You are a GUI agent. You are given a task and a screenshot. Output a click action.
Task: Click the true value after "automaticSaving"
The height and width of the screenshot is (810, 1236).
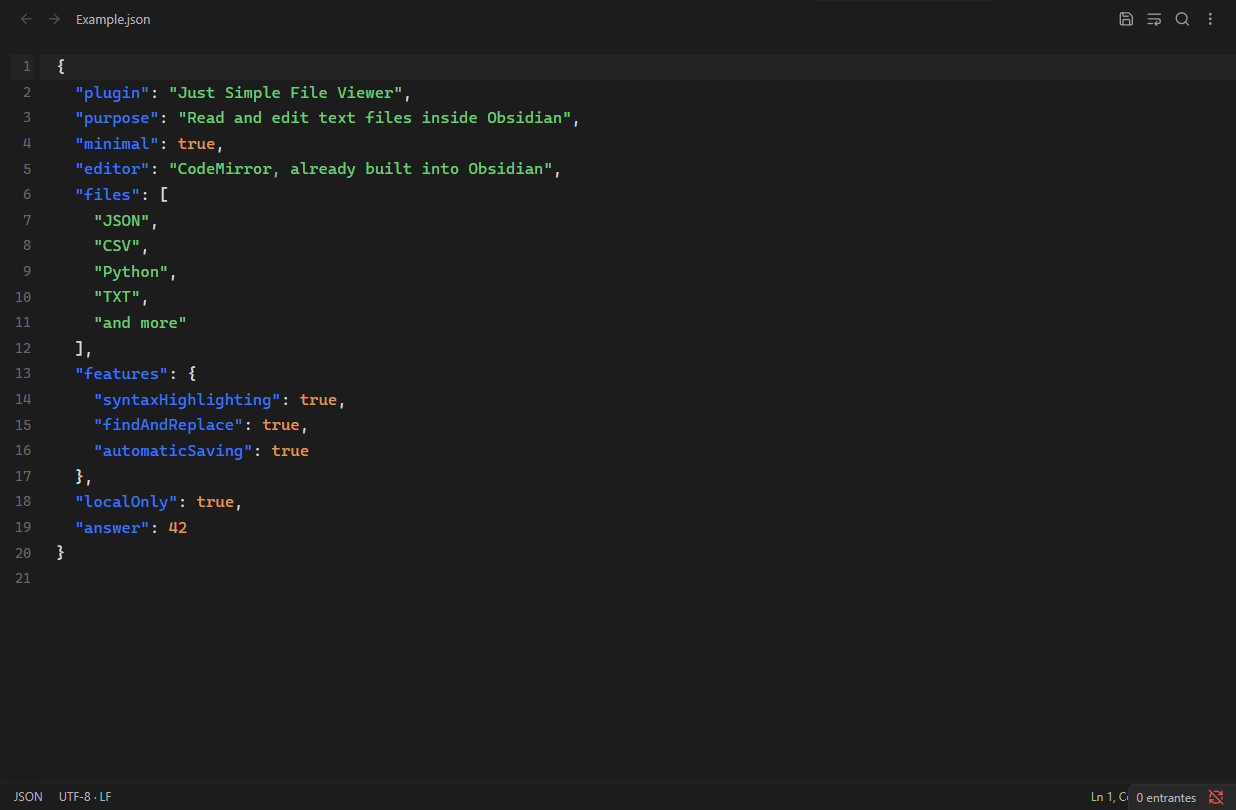(x=291, y=451)
